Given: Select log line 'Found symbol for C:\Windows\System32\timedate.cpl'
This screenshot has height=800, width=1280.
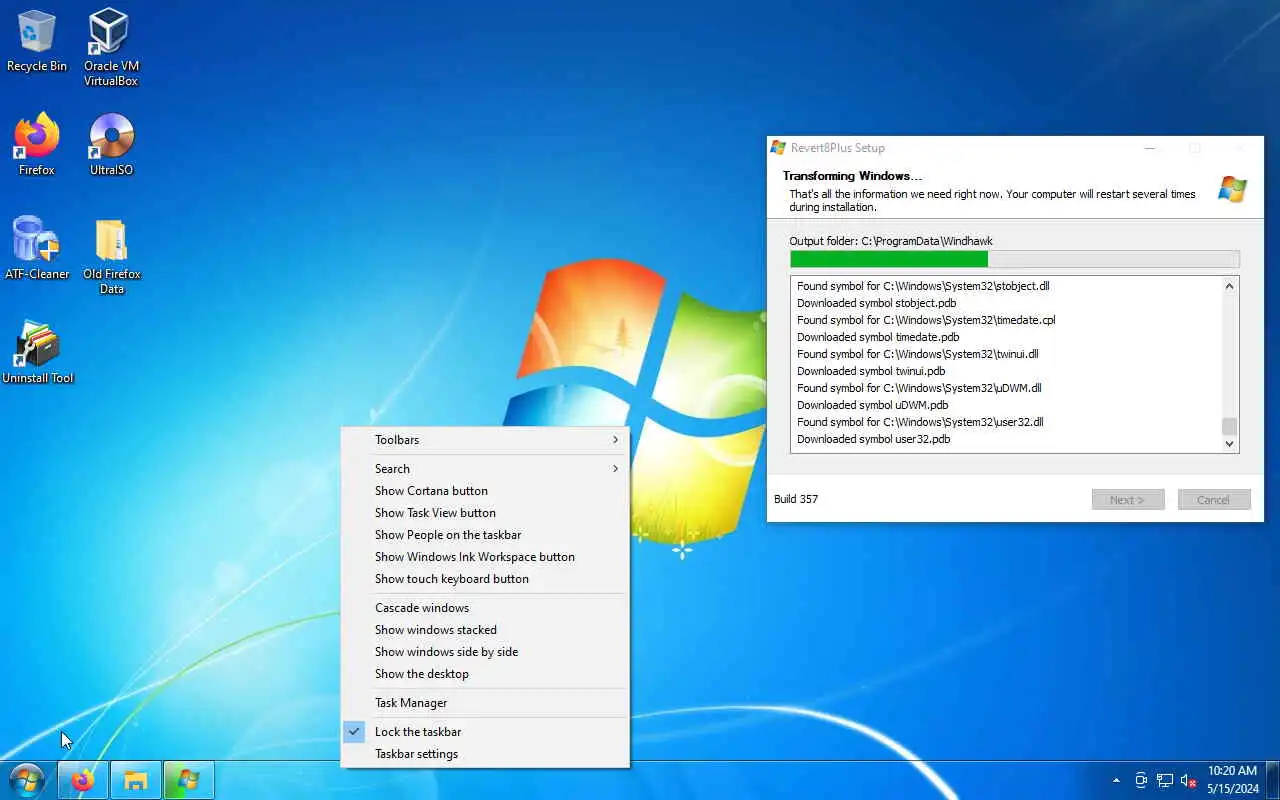Looking at the screenshot, I should (x=926, y=320).
